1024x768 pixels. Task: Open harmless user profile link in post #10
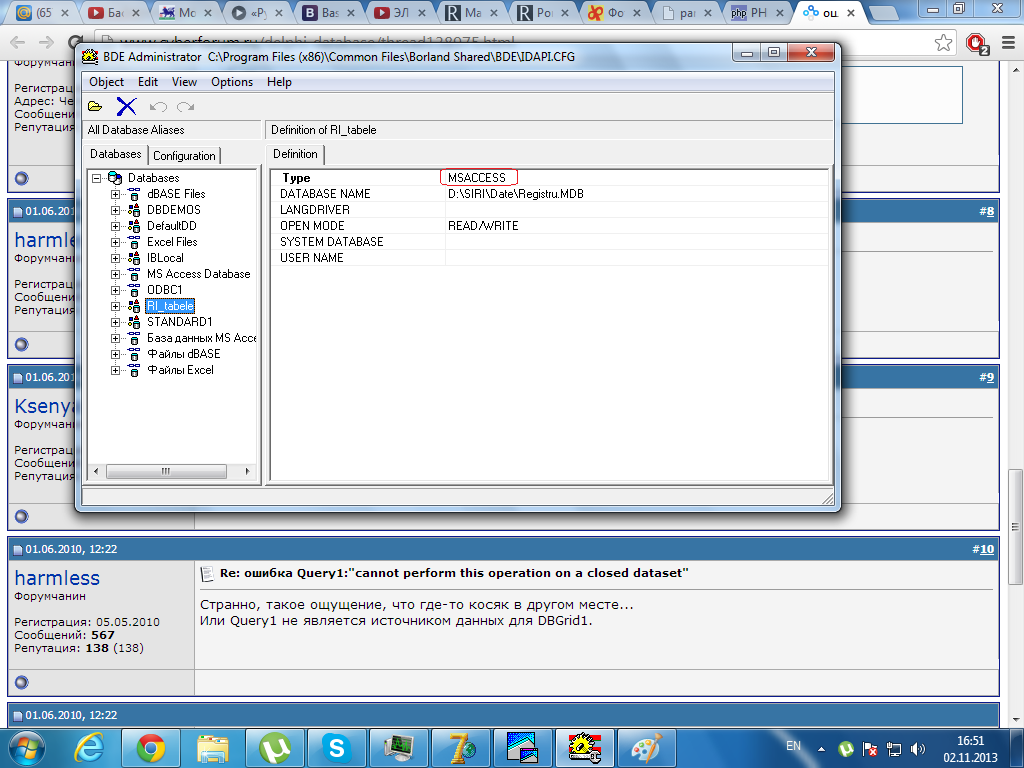point(57,578)
